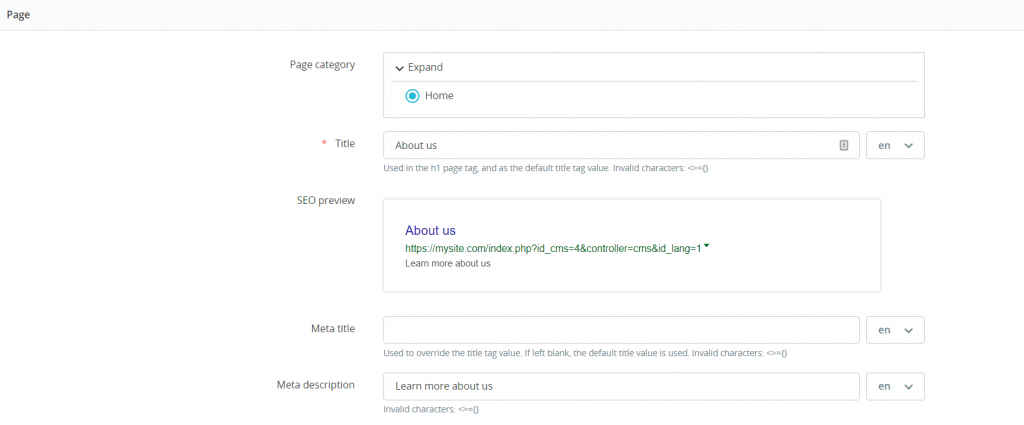This screenshot has height=425, width=1024.
Task: Open the Title language dropdown
Action: [x=895, y=145]
